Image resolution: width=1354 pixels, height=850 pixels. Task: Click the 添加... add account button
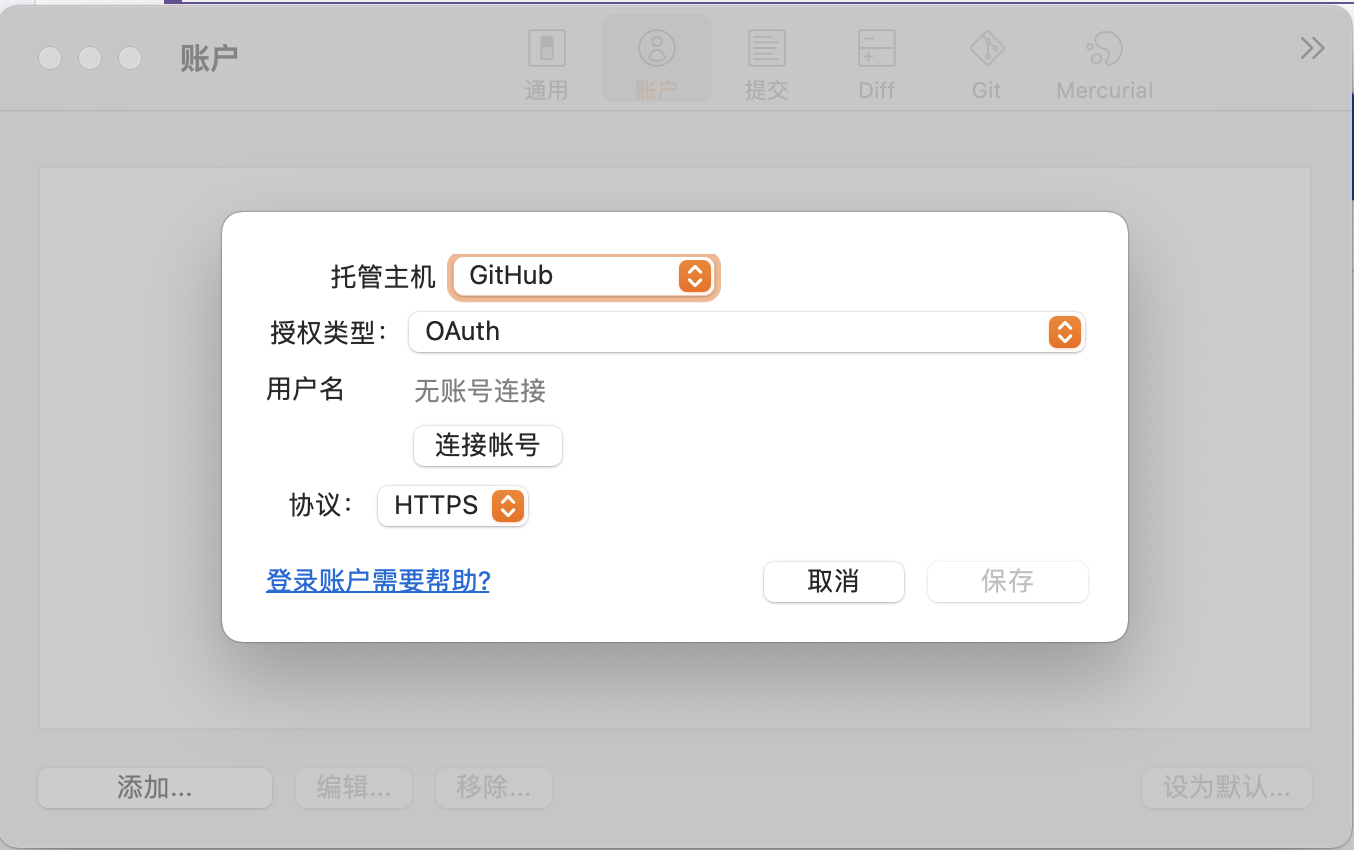point(155,787)
